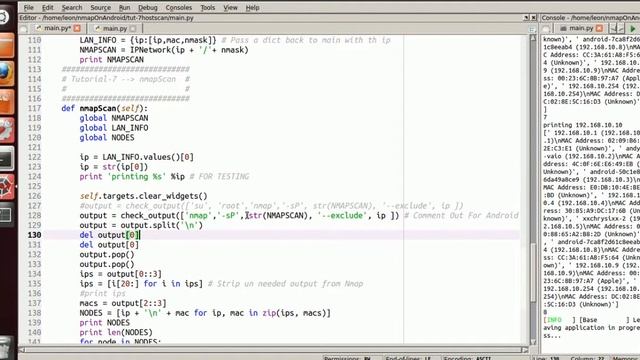Open the View menu

coord(230,7)
